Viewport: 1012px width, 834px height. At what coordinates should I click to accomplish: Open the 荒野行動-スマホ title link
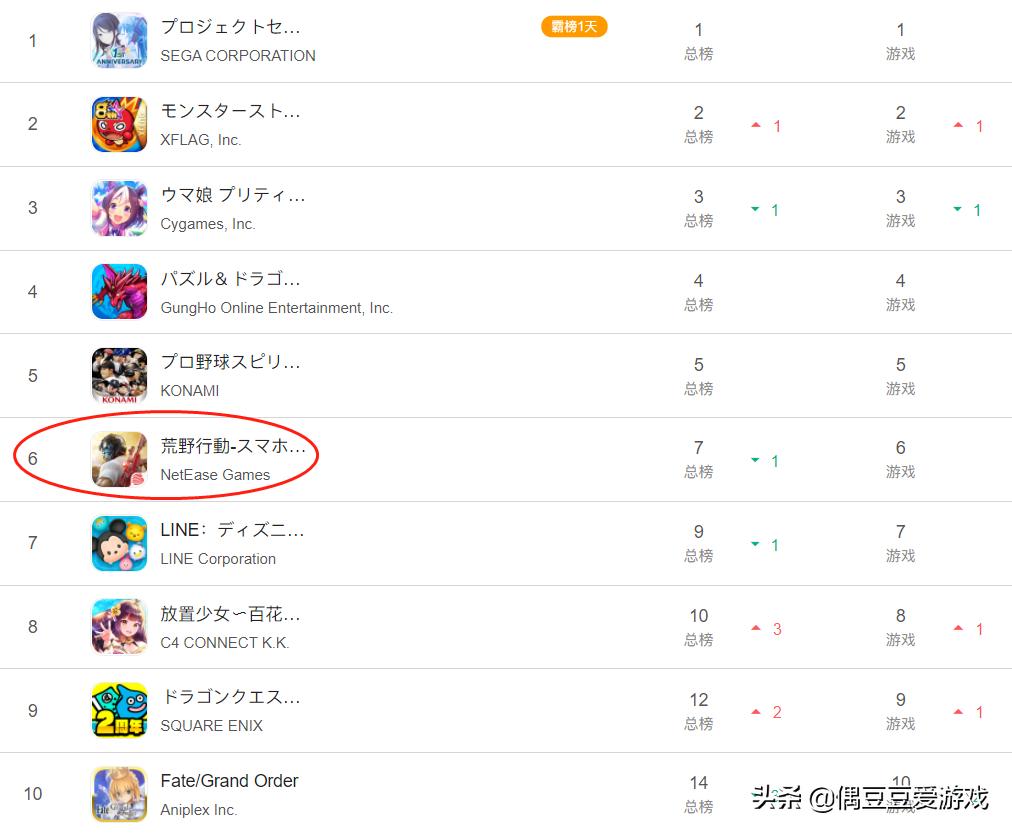point(233,446)
